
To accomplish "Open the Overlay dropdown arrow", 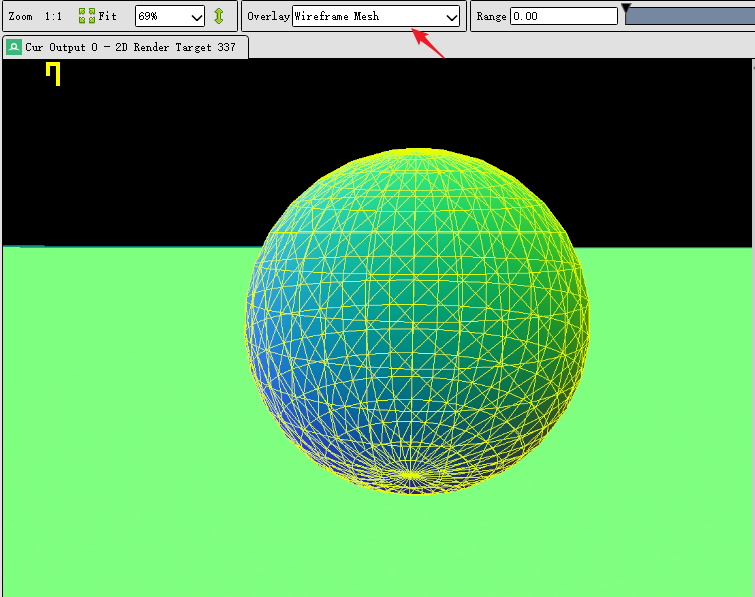I will point(451,17).
